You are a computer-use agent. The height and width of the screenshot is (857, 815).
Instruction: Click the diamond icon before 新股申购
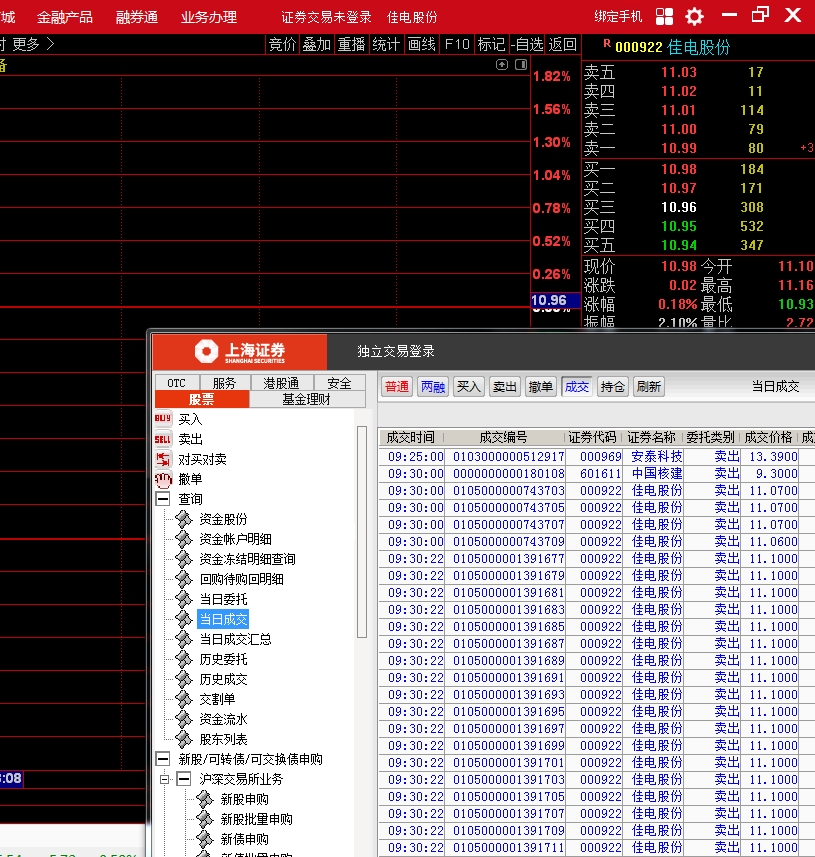tap(205, 799)
